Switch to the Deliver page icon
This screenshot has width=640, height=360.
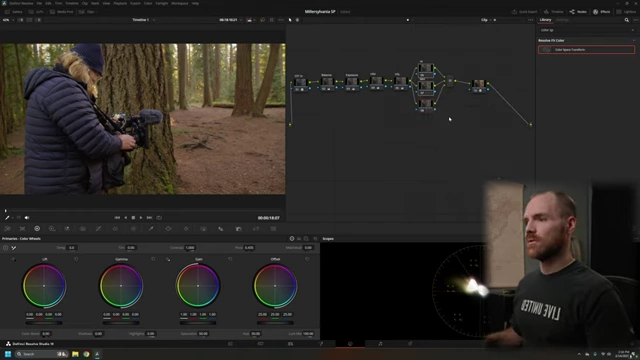410,344
